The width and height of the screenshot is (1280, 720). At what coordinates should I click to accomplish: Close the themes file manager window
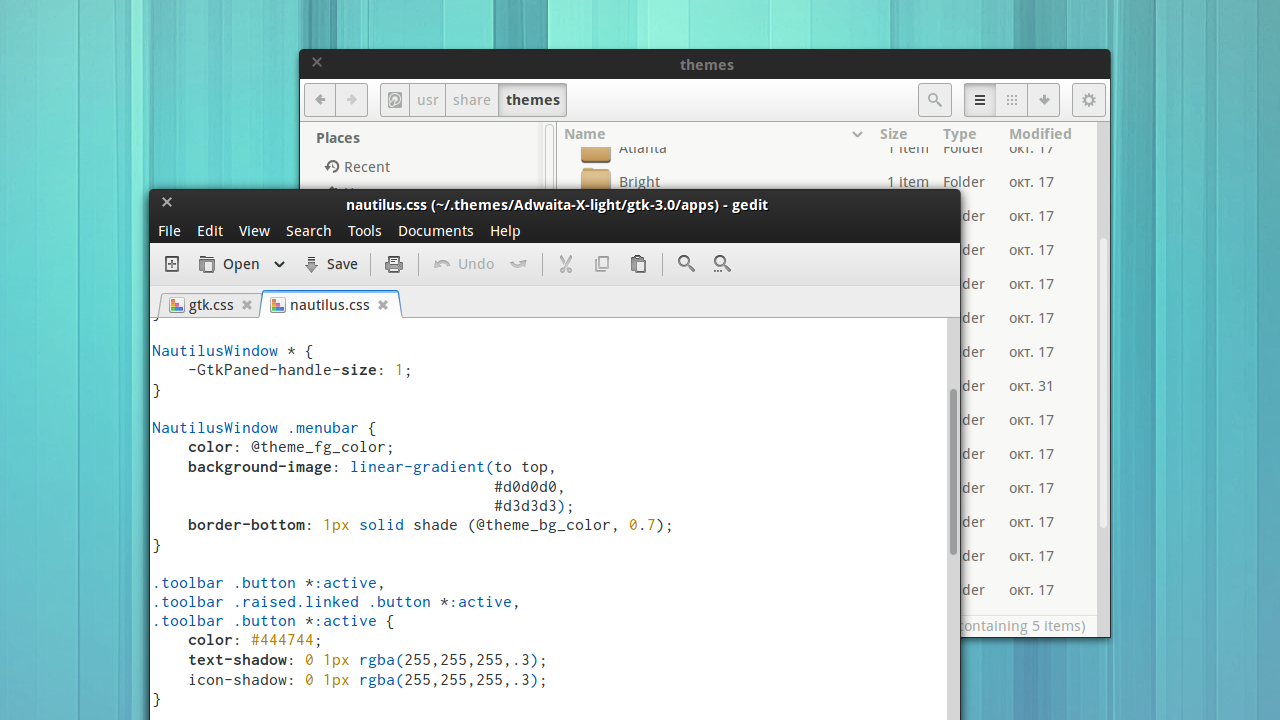click(x=317, y=62)
